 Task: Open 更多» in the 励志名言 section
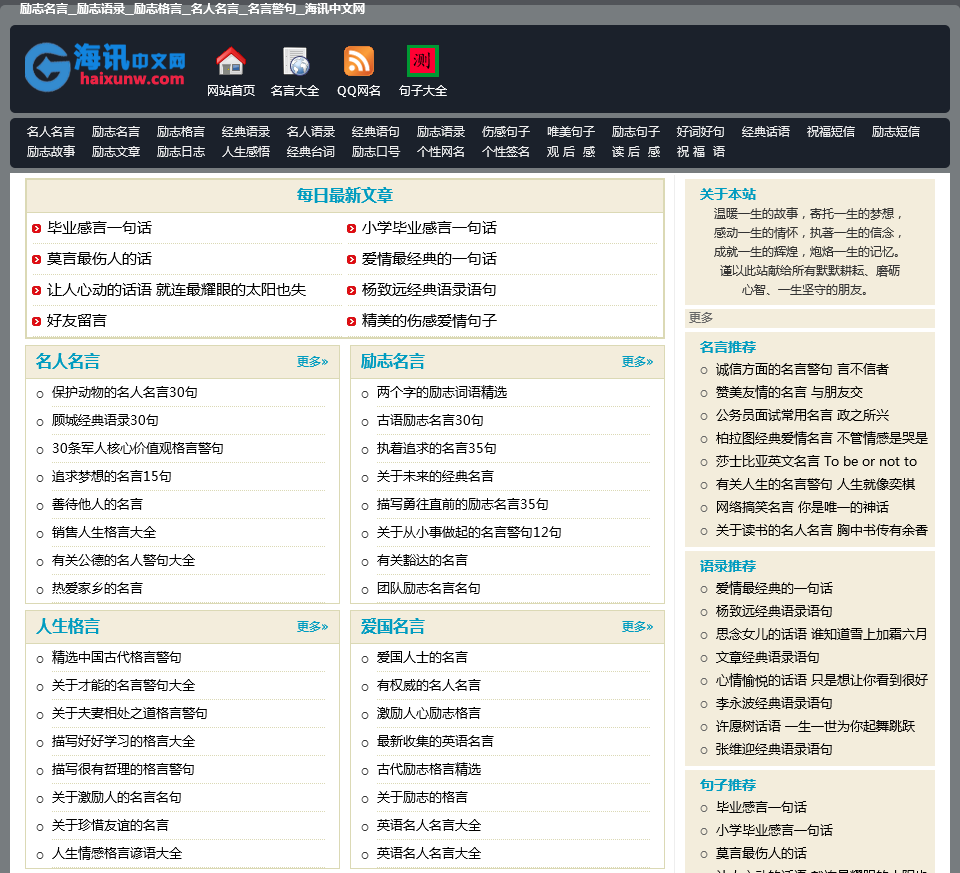(x=637, y=361)
